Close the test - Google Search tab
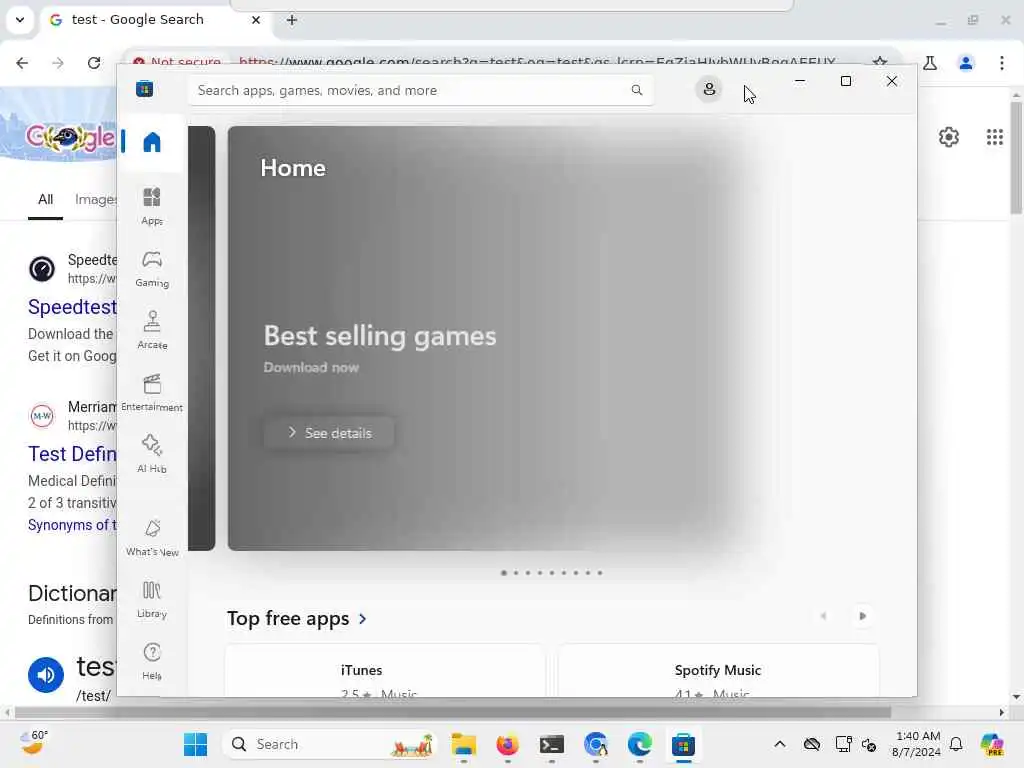Viewport: 1024px width, 768px height. tap(256, 20)
